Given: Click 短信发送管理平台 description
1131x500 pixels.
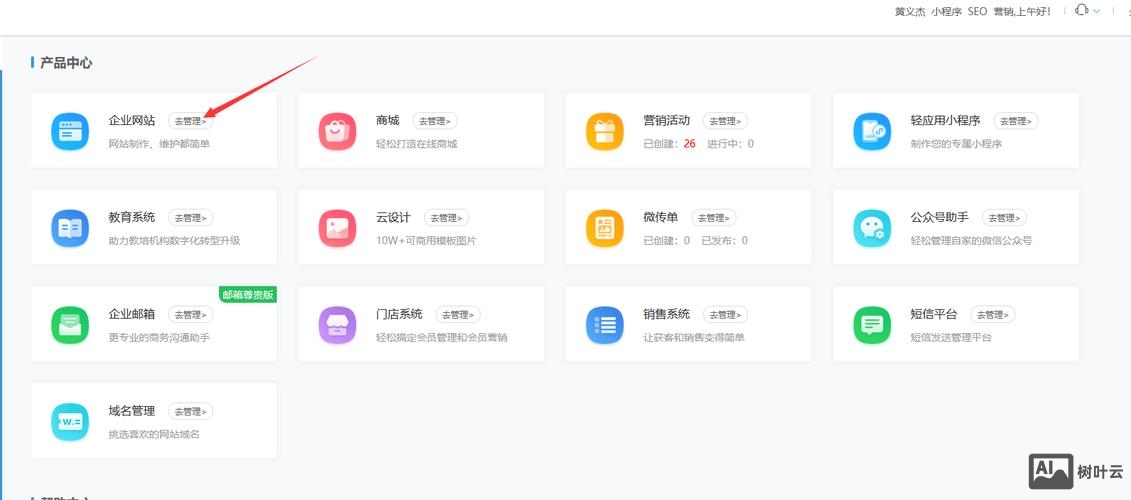Looking at the screenshot, I should tap(951, 337).
